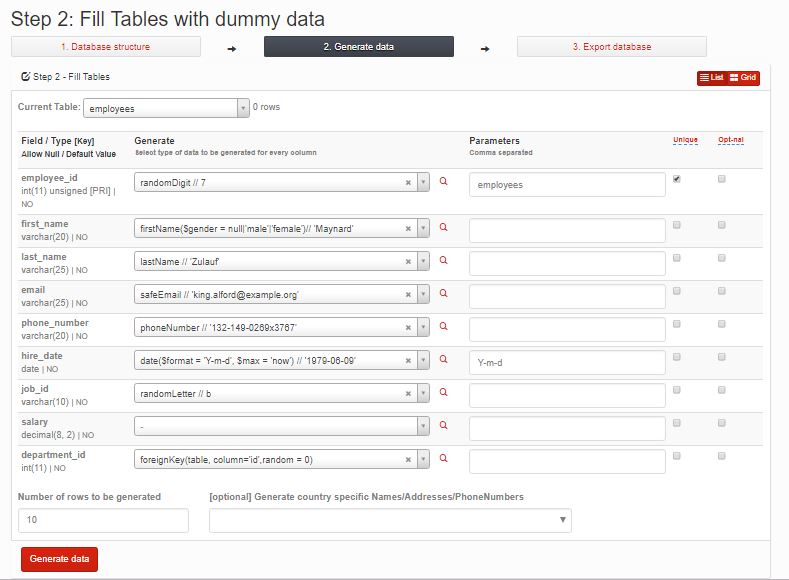Screen dimensions: 789x580
Task: Click the search icon next to first_name generator
Action: (x=443, y=227)
